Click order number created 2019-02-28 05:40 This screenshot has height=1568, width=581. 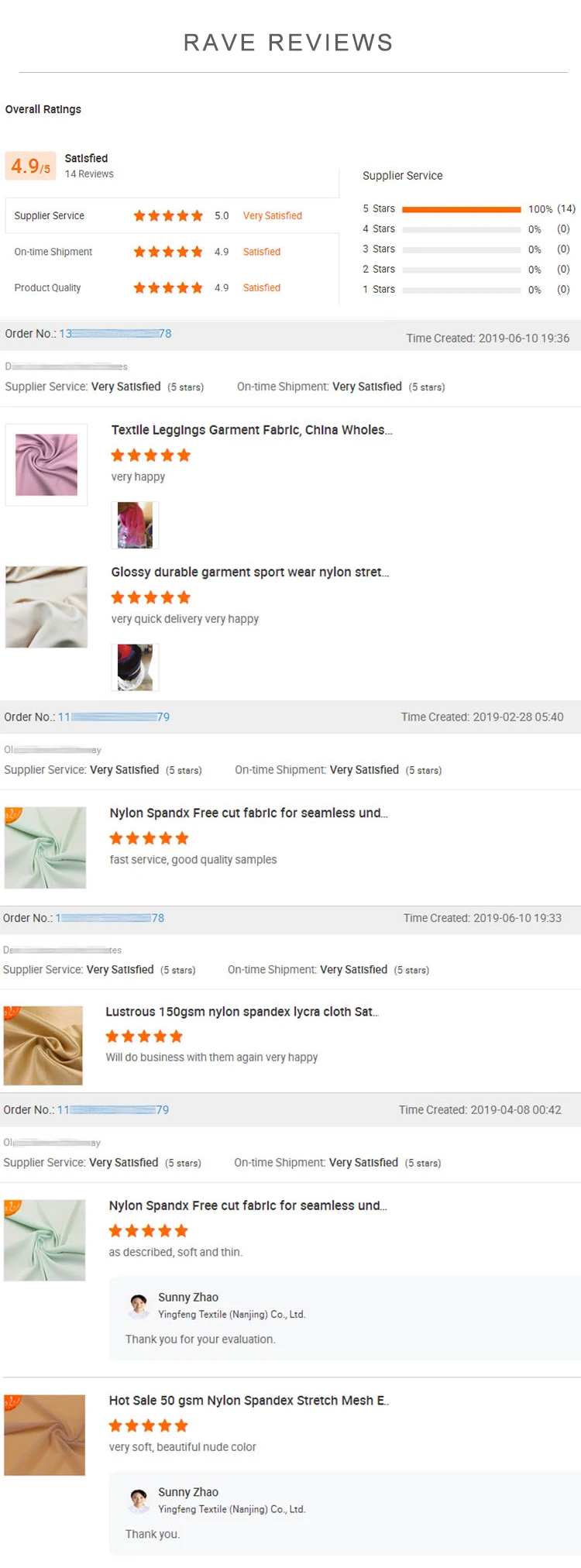(x=114, y=717)
